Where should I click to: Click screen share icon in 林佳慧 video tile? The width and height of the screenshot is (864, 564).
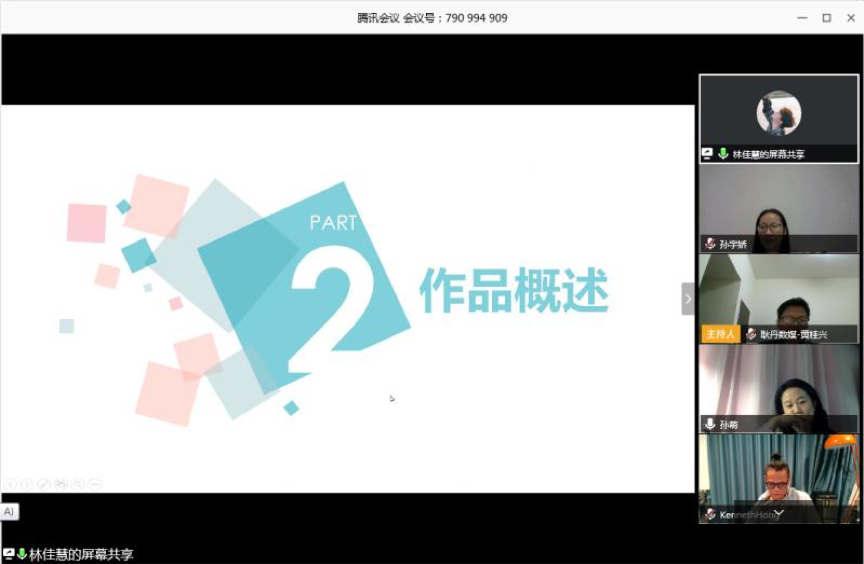point(708,154)
